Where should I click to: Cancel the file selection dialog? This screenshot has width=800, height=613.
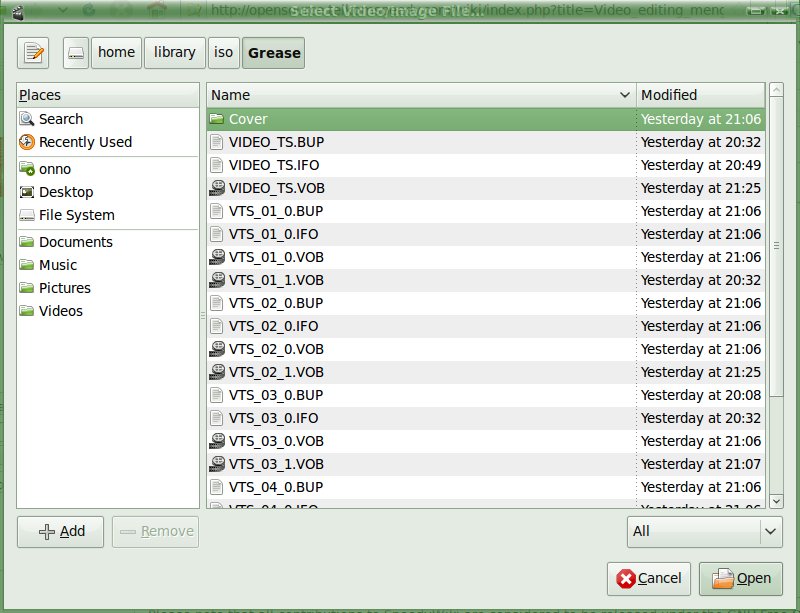(649, 578)
